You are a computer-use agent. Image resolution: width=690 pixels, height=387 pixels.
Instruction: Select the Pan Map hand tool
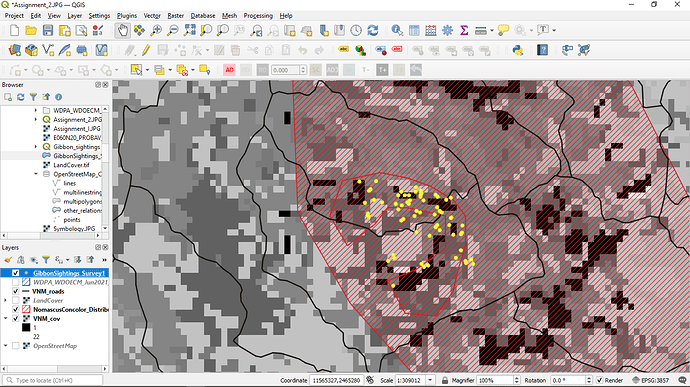tap(123, 30)
